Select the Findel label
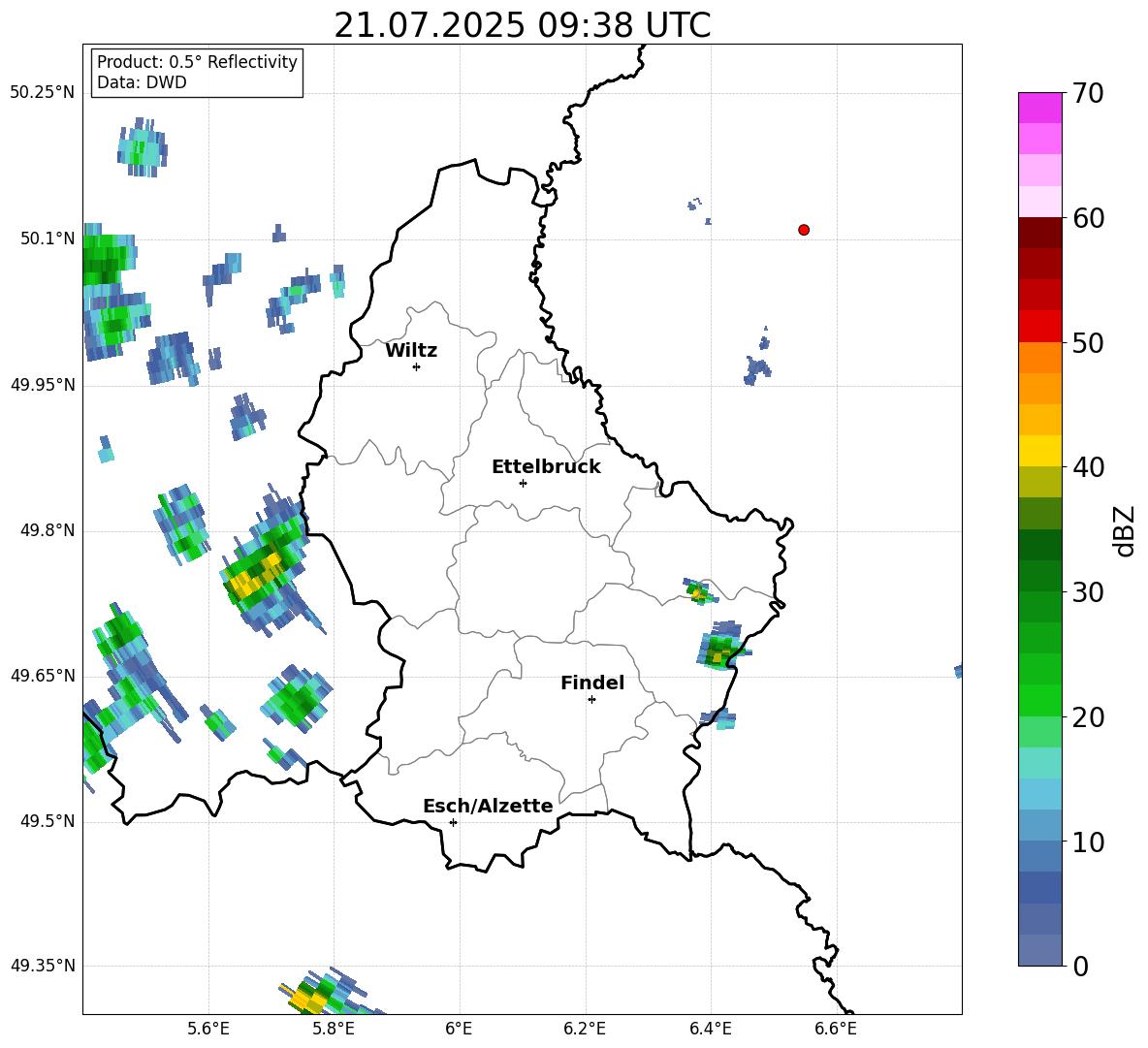The height and width of the screenshot is (1048, 1148). [x=592, y=683]
